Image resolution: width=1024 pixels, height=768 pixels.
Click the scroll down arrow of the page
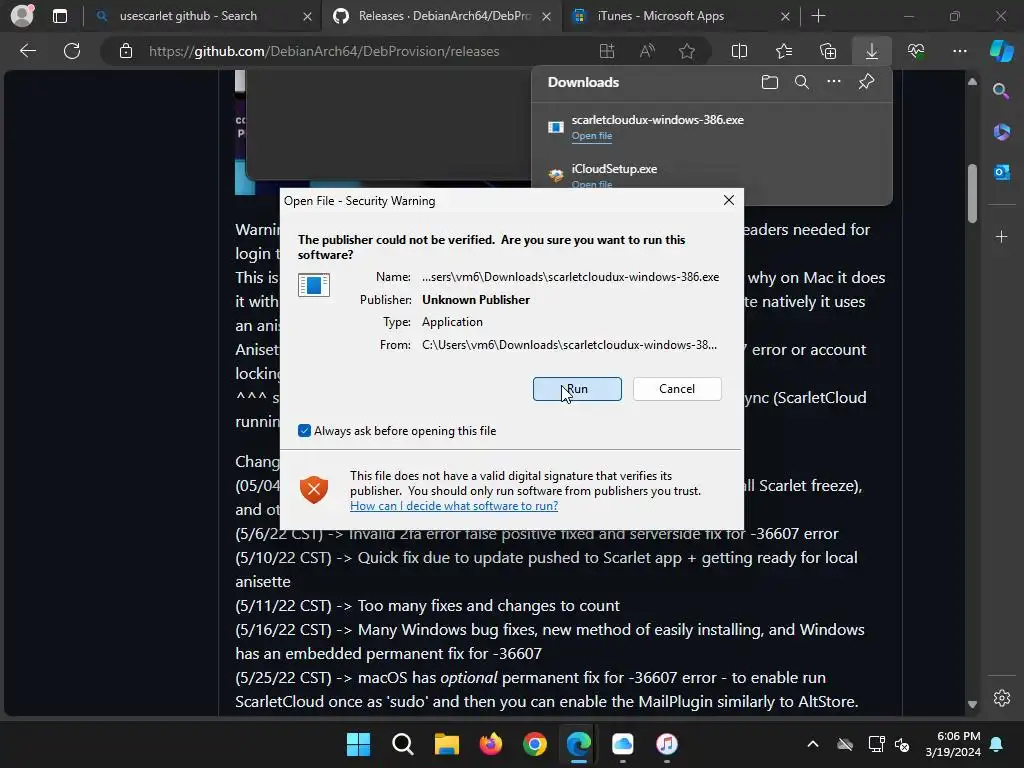click(x=972, y=704)
